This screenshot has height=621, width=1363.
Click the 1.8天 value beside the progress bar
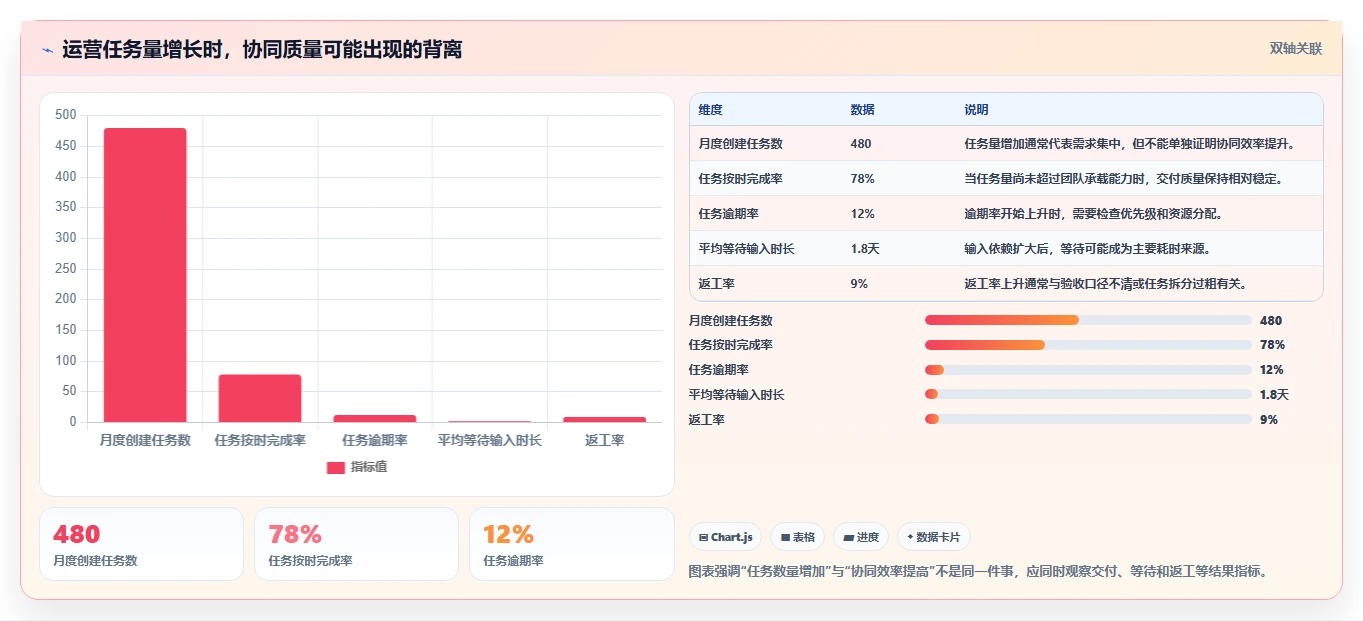(x=1274, y=395)
